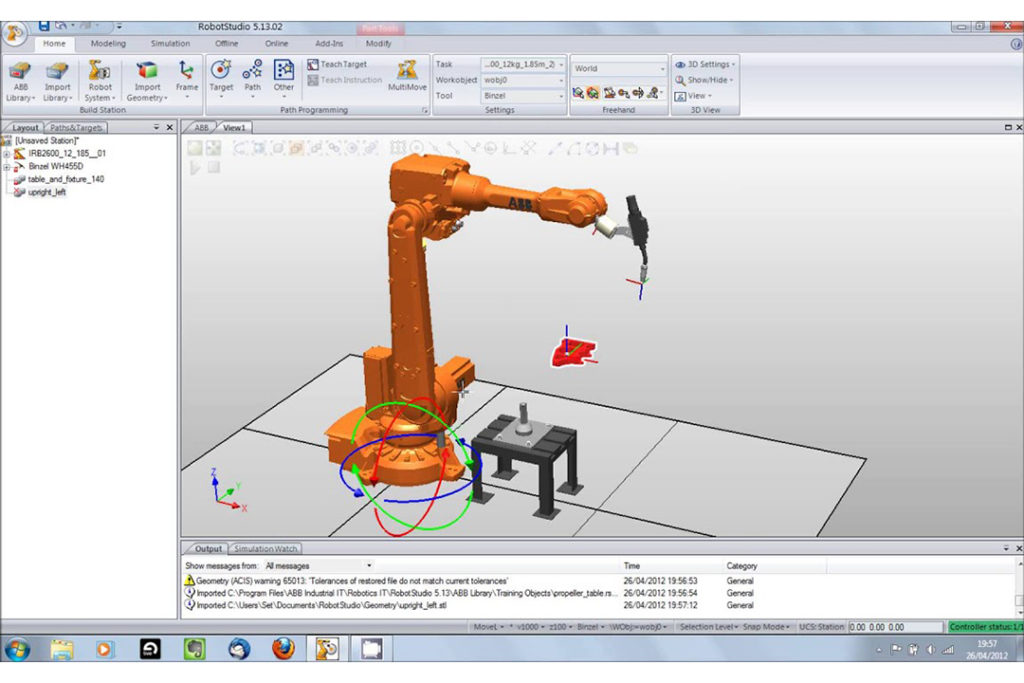Select the Freehand Jog Reorient tool
1024x683 pixels.
638,93
